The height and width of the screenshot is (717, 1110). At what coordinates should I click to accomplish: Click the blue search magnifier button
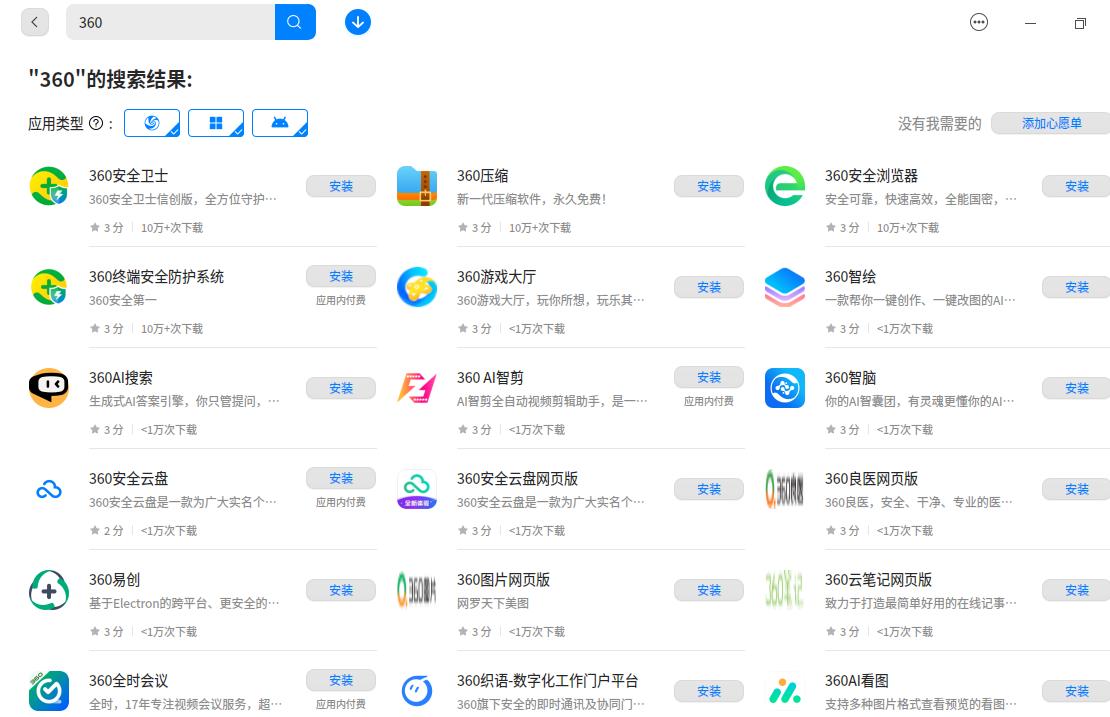click(x=294, y=22)
